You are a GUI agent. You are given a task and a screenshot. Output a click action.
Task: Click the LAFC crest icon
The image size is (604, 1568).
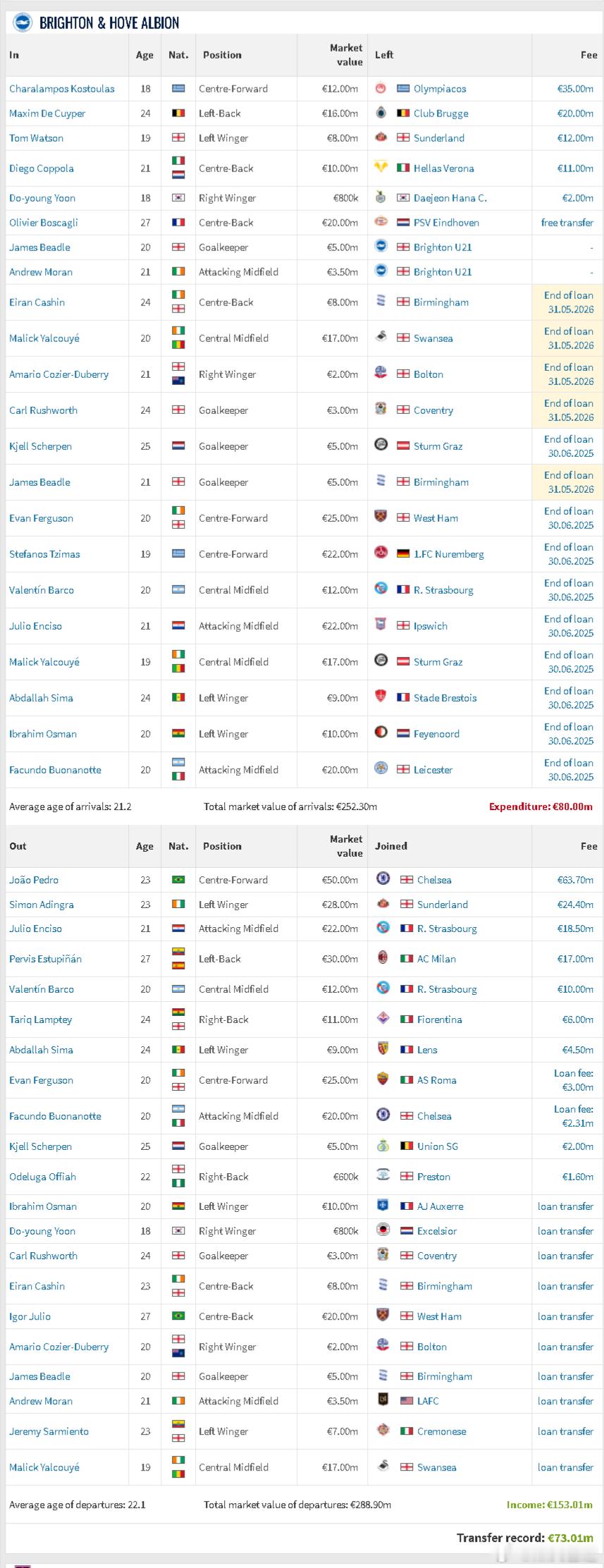click(383, 1400)
